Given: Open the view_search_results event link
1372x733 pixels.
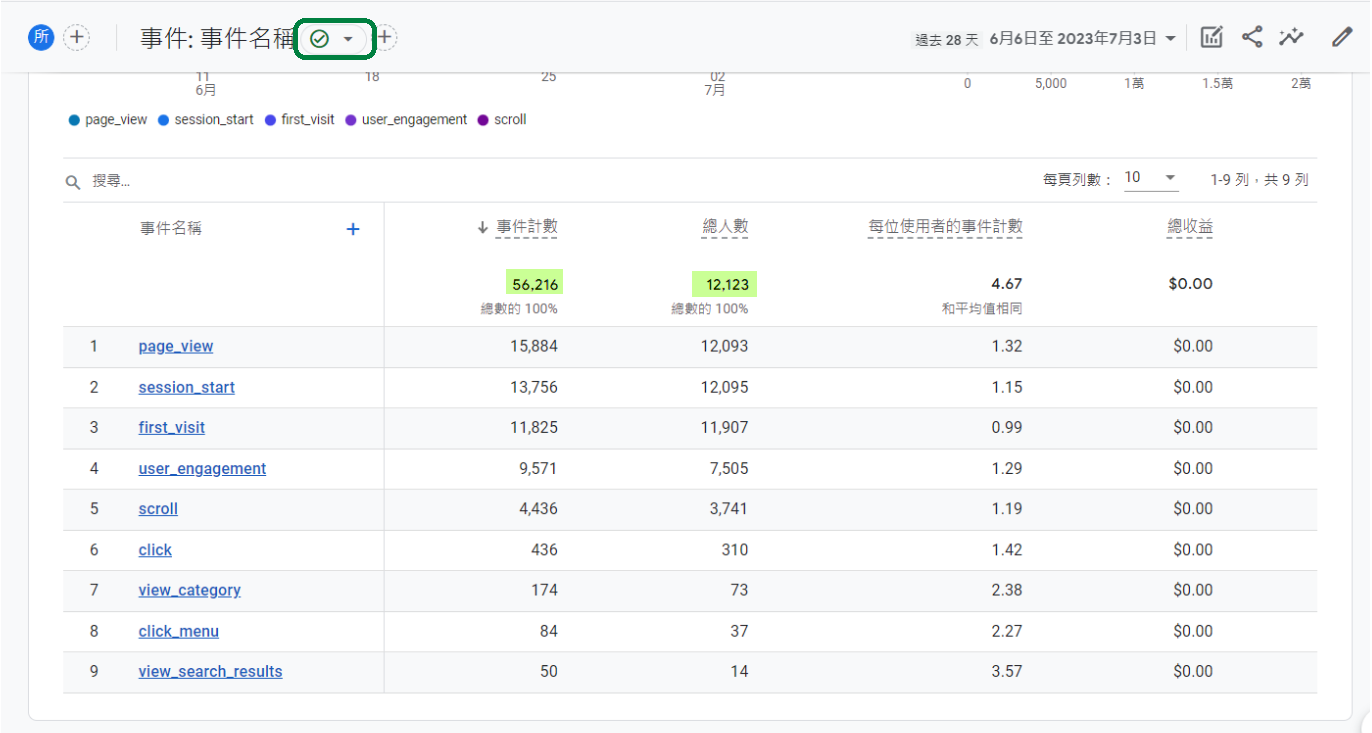Looking at the screenshot, I should coord(210,672).
